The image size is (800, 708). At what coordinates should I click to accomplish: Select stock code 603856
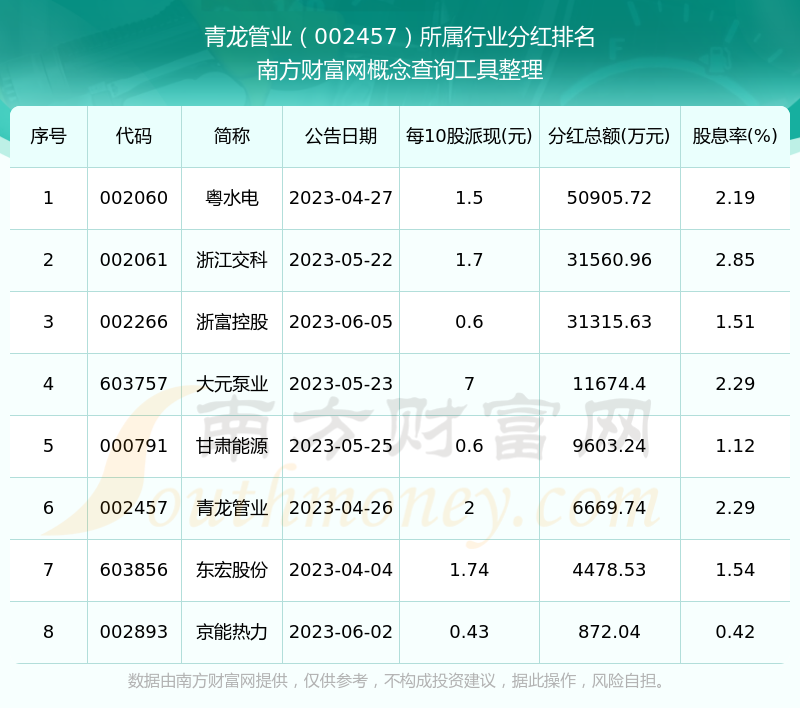click(134, 570)
